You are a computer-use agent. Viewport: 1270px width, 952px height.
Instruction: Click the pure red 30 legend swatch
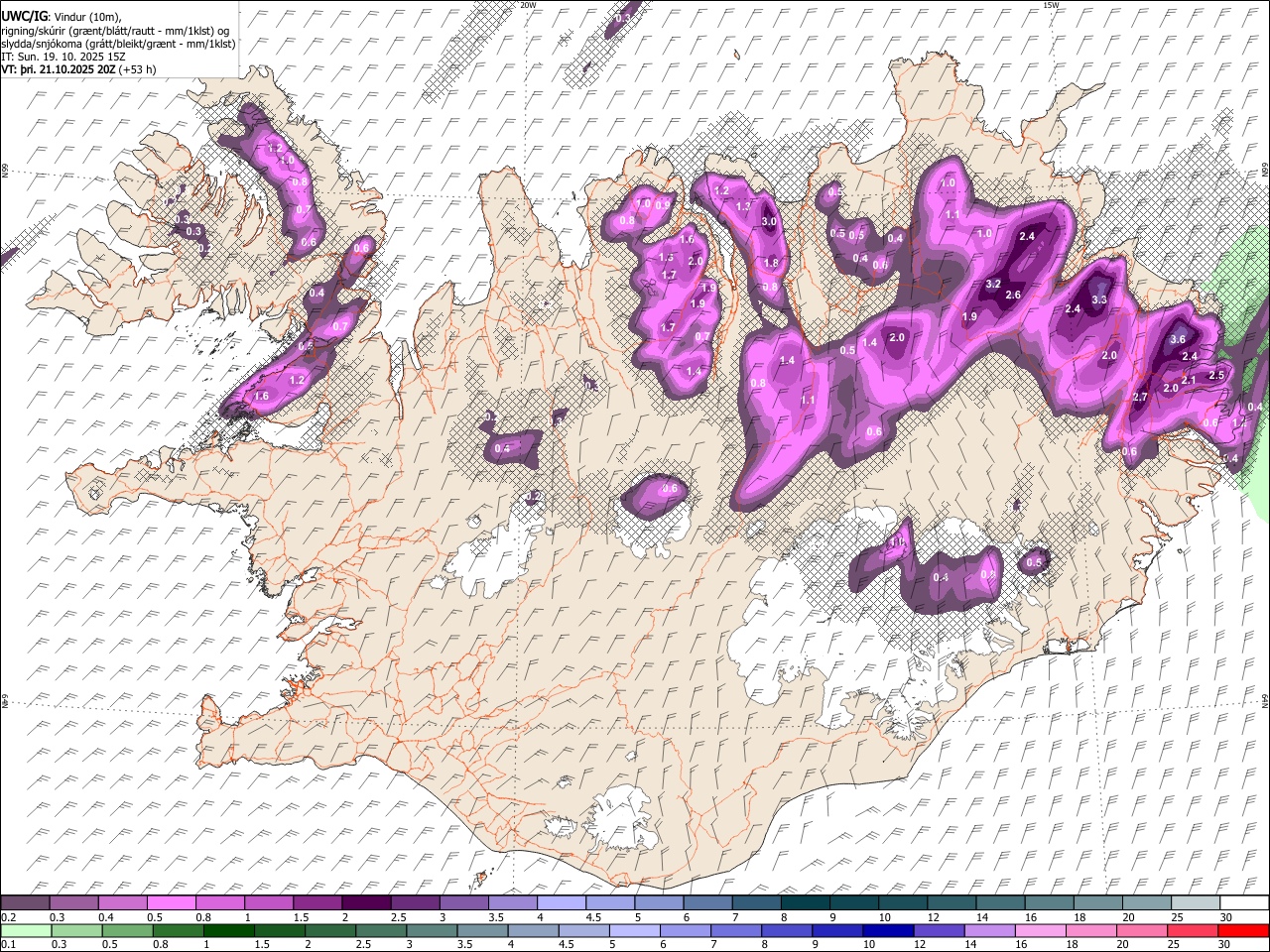tap(1243, 930)
